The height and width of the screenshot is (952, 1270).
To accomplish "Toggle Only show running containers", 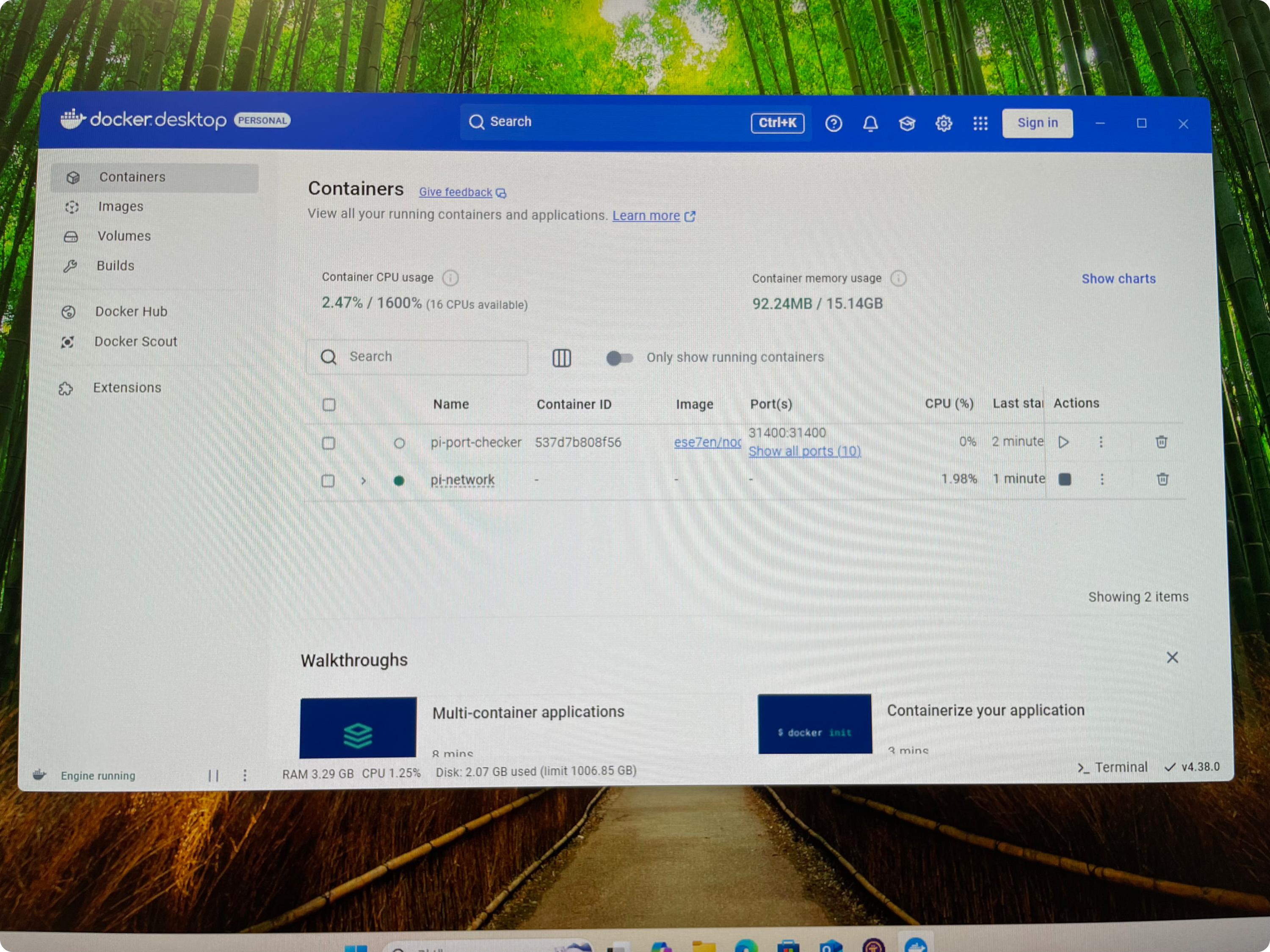I will tap(619, 358).
